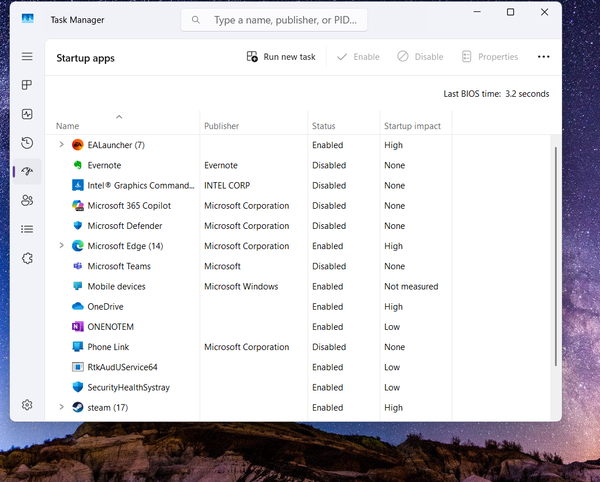Click the steam icon
This screenshot has width=600, height=482.
[x=78, y=407]
